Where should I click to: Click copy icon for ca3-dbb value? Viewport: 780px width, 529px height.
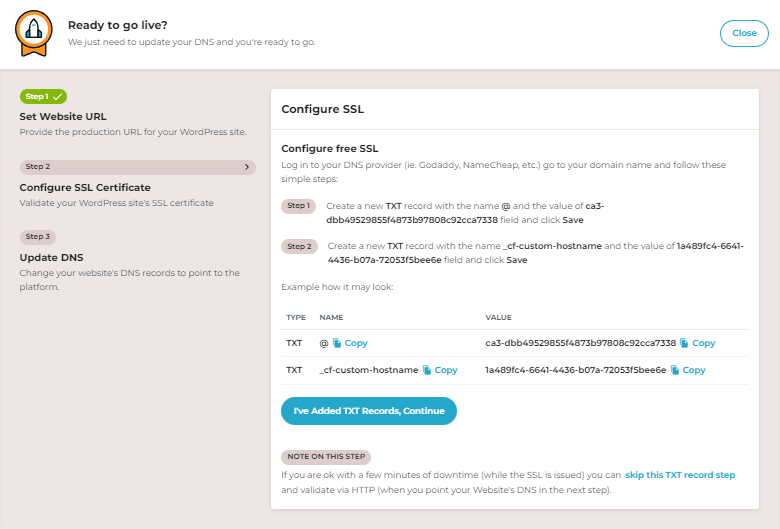pos(684,343)
